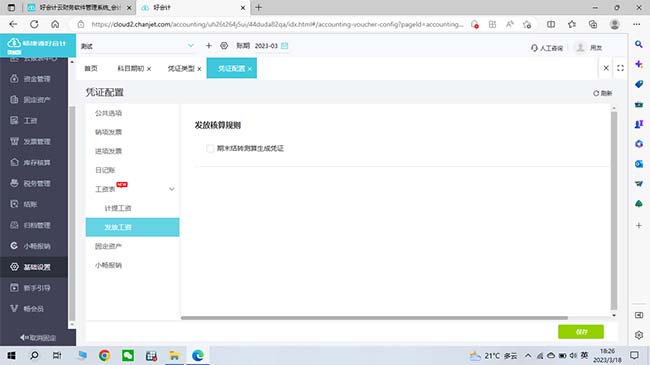Click the plus icon beside account book selector
This screenshot has height=365, width=650.
click(x=209, y=46)
